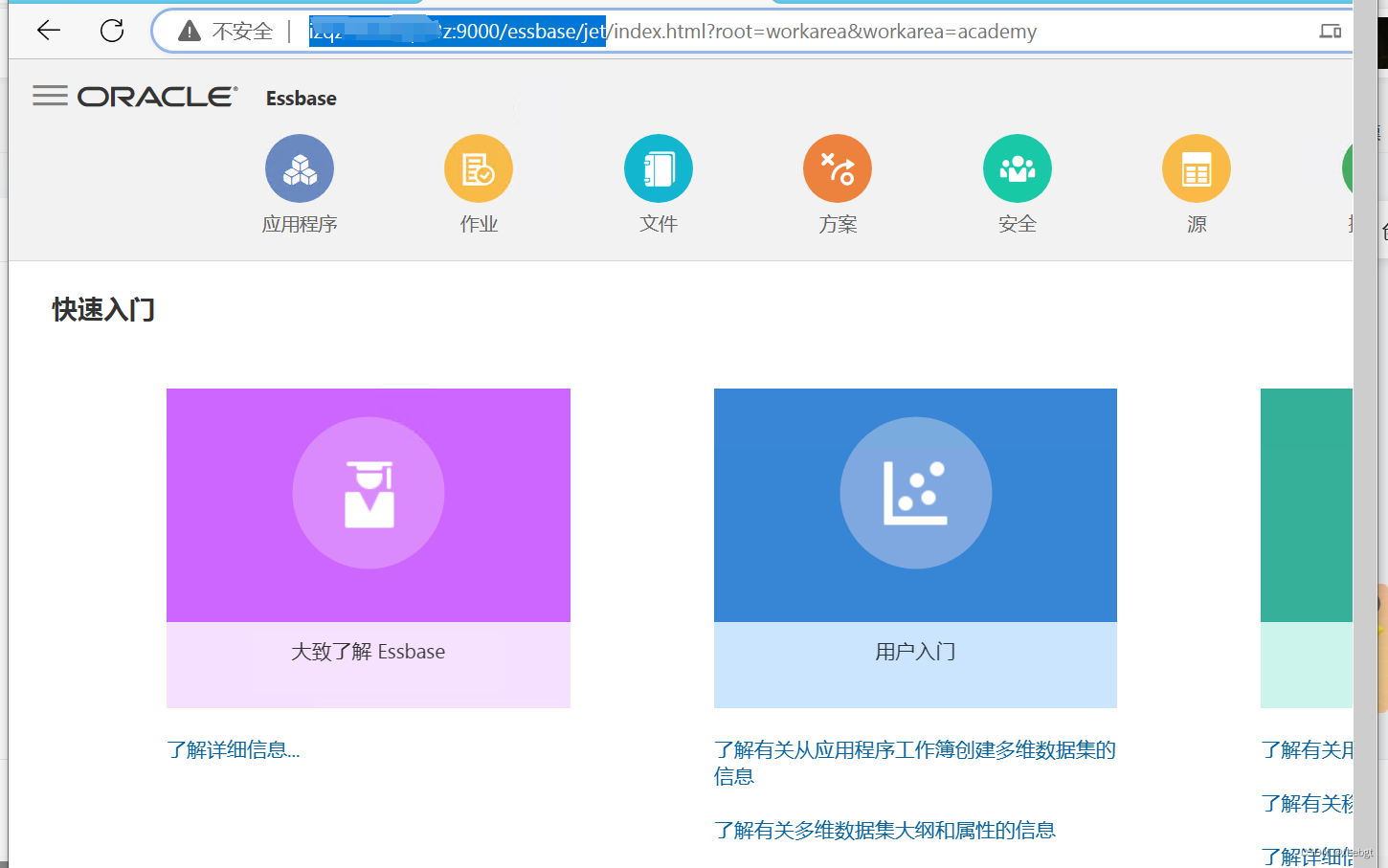Open the device toolbar icon beside the address bar
The image size is (1388, 868).
[1329, 31]
